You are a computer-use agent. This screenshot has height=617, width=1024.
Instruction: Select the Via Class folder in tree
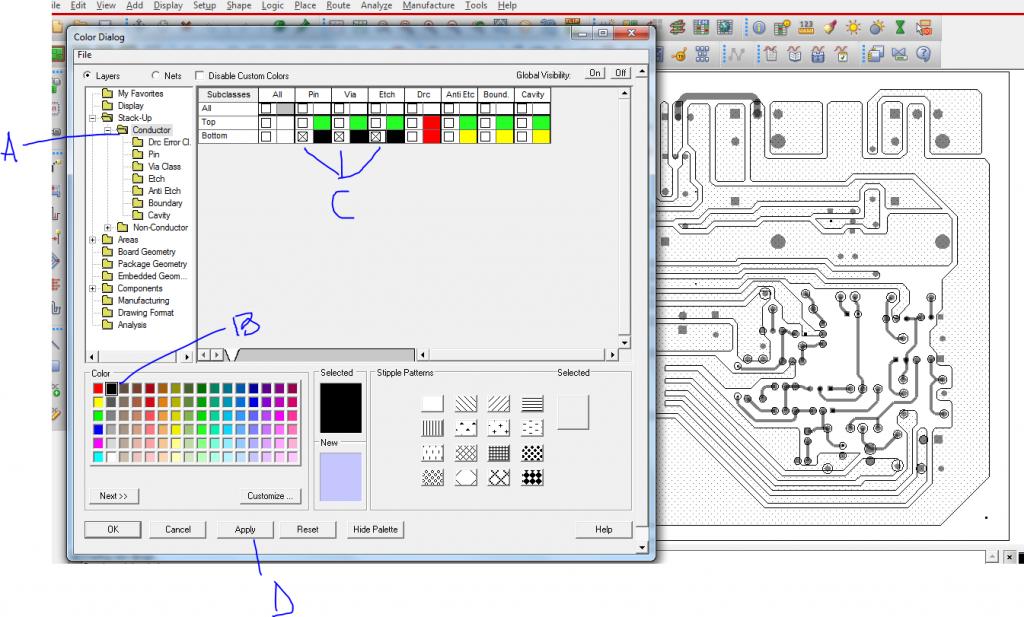165,166
